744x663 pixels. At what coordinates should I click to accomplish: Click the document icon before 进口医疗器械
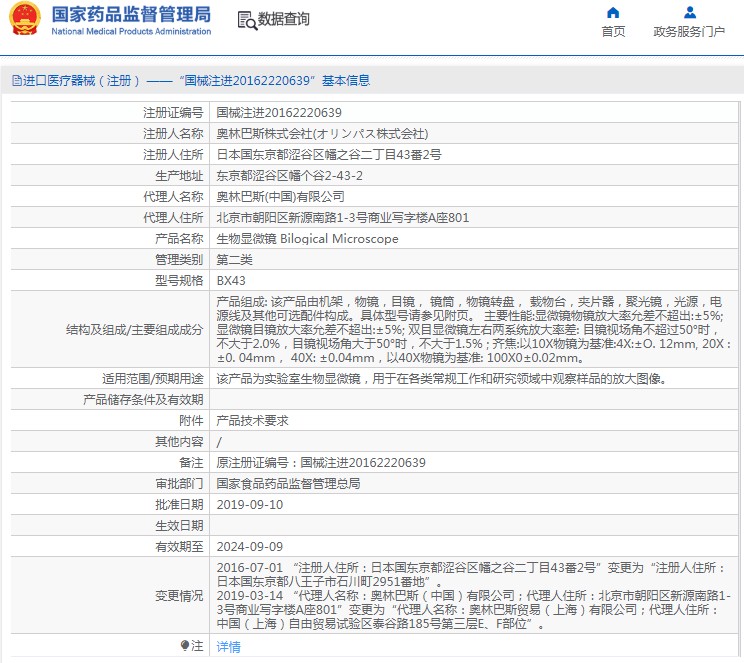pos(17,81)
